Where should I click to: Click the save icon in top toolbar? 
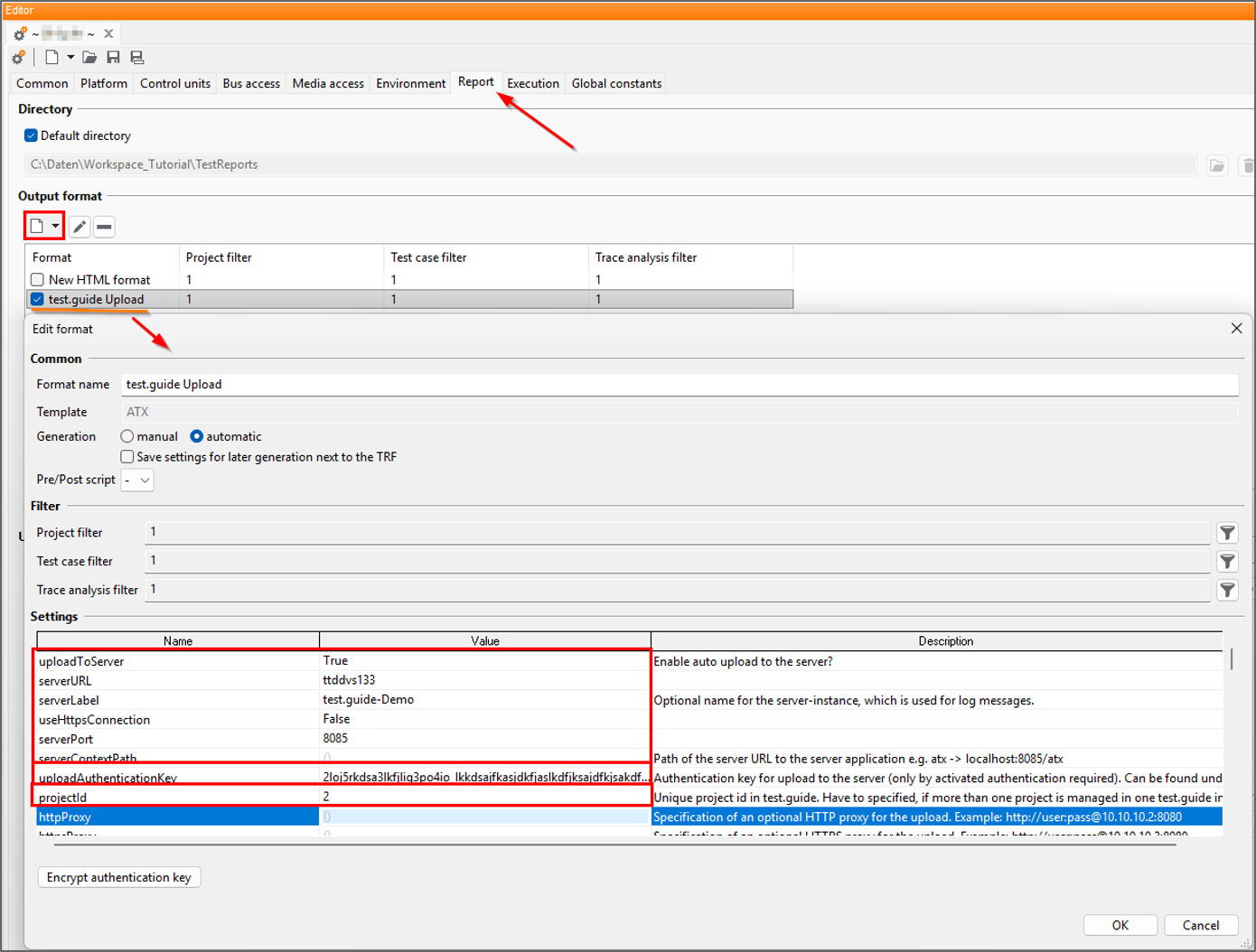coord(113,57)
